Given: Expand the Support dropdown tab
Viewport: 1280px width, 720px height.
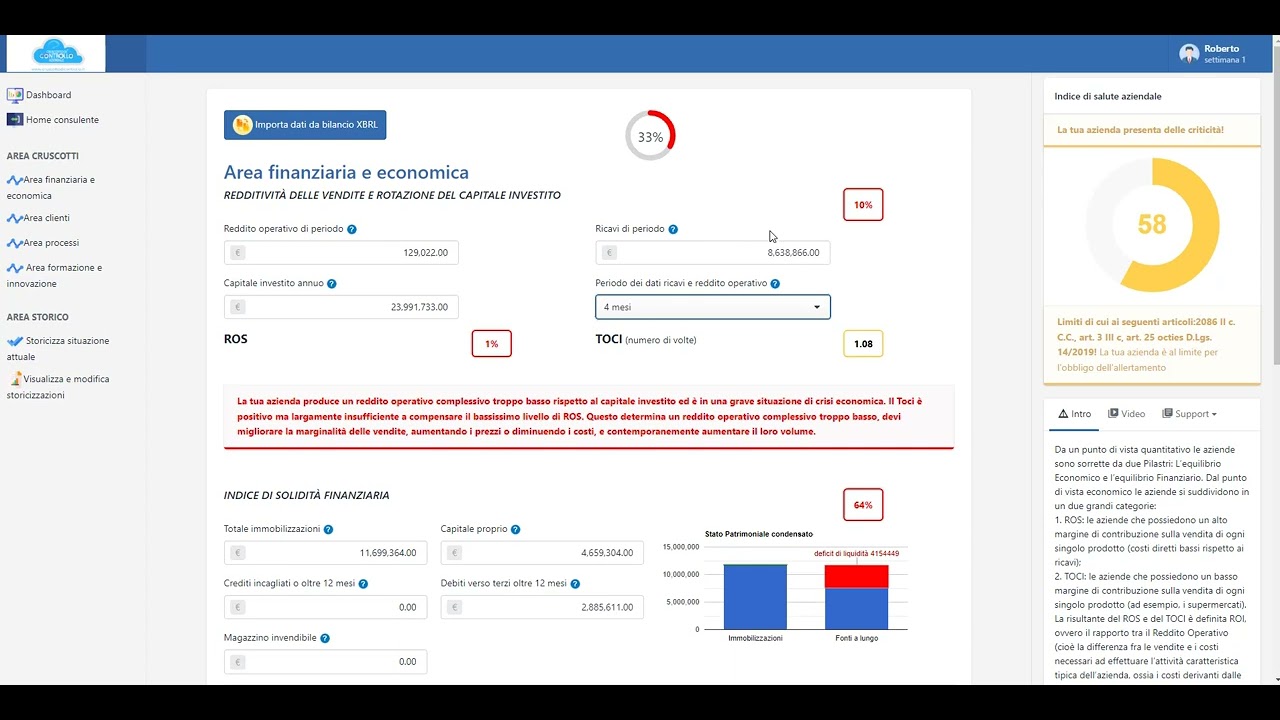Looking at the screenshot, I should 1189,414.
